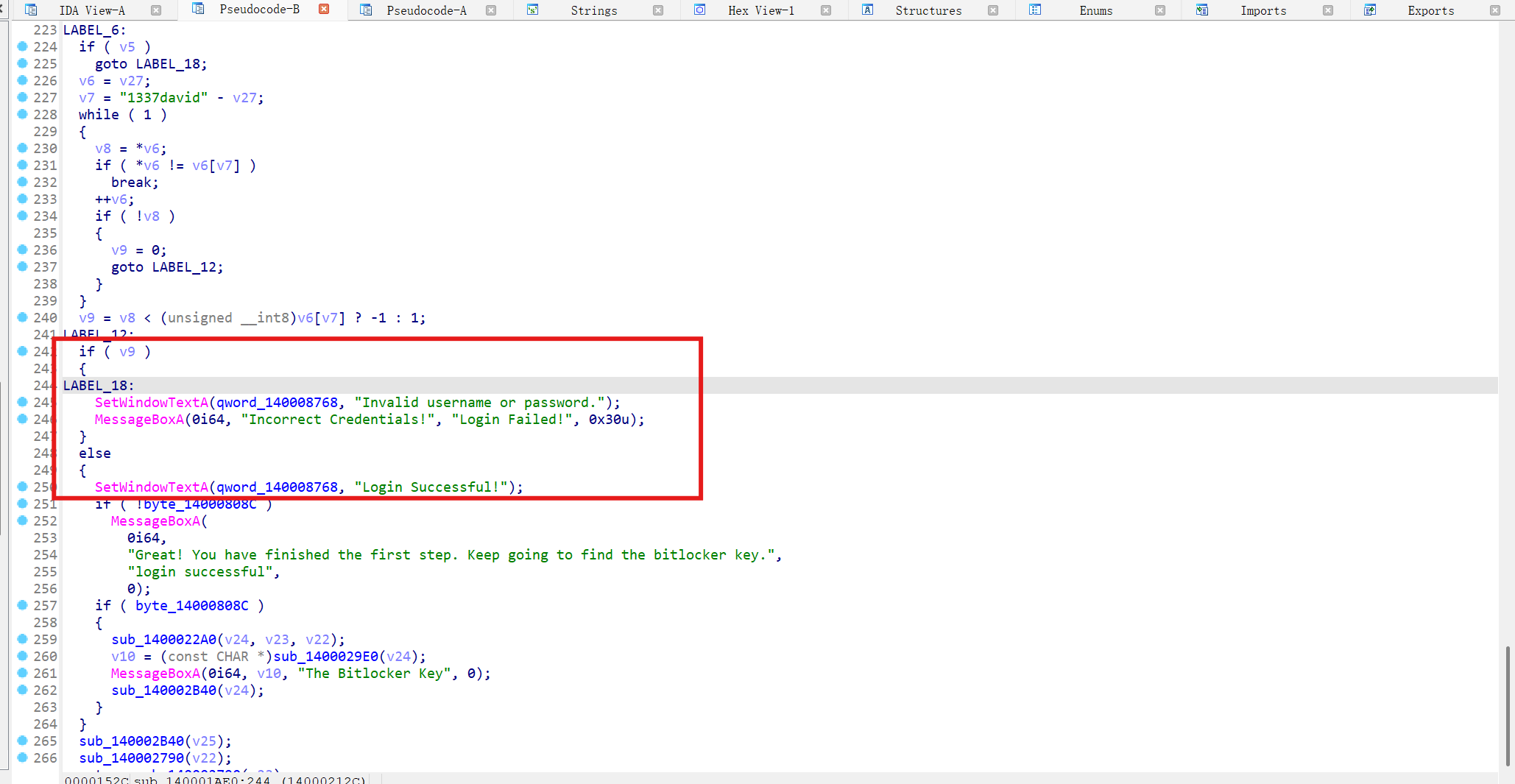1515x784 pixels.
Task: Toggle breakpoint dot on line 252
Action: 22,520
